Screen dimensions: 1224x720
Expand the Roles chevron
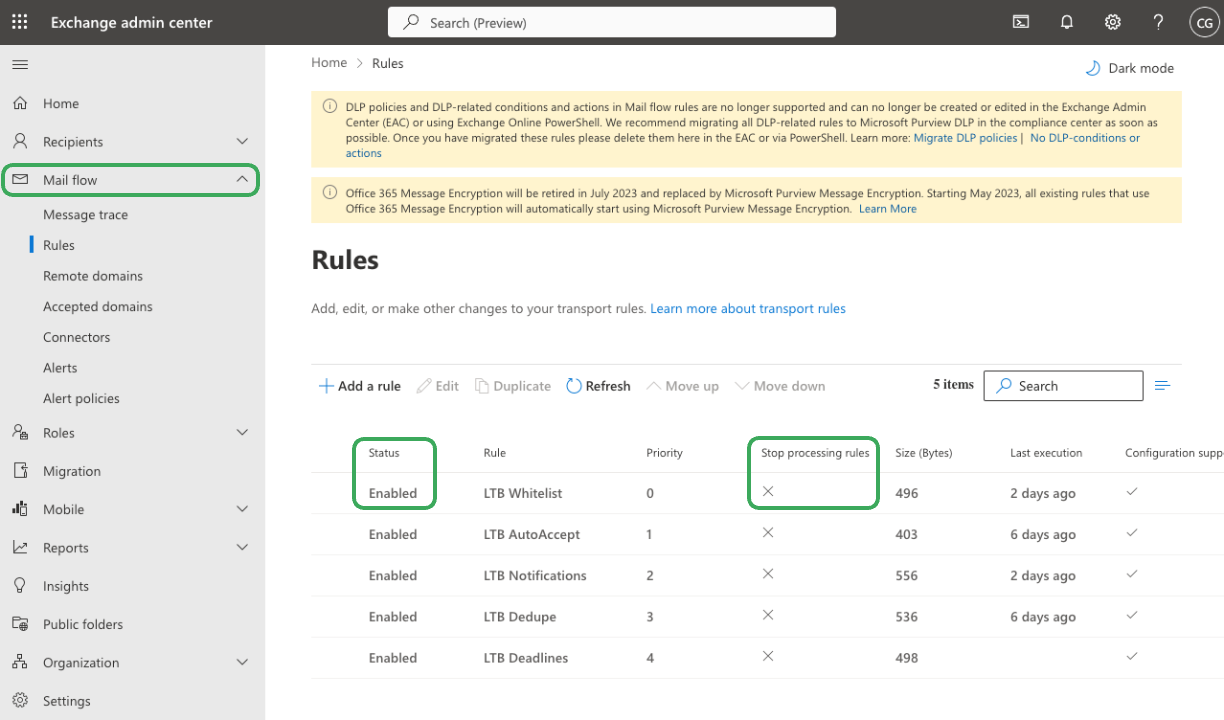tap(242, 433)
